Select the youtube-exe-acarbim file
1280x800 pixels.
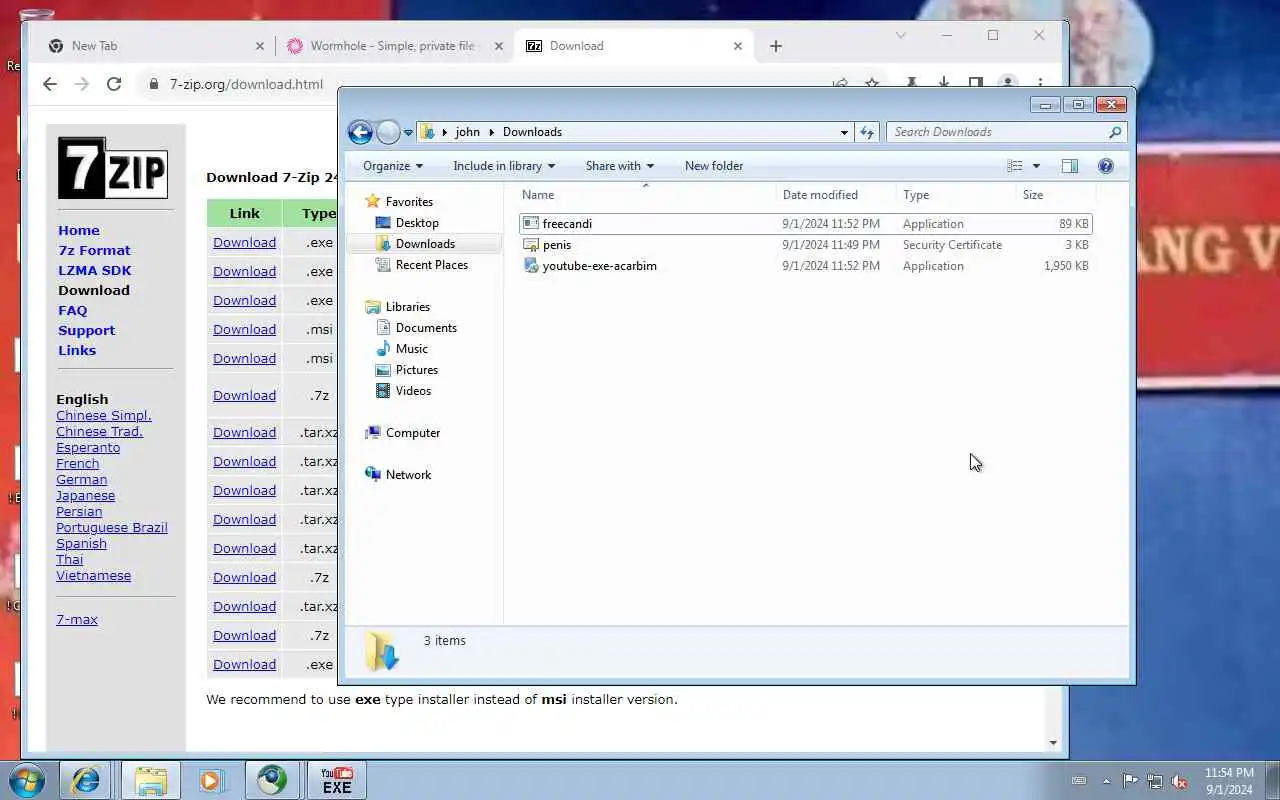click(805, 266)
